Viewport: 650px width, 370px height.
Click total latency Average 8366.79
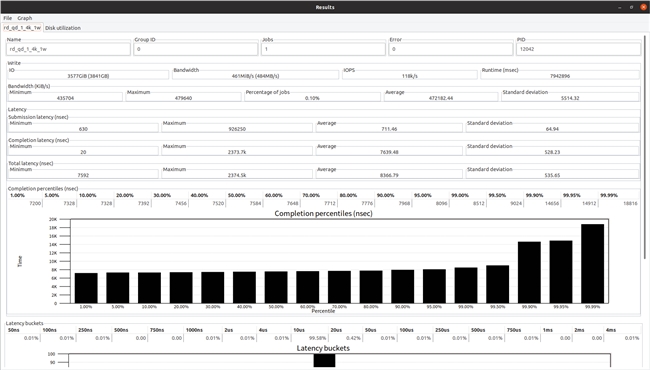(389, 175)
